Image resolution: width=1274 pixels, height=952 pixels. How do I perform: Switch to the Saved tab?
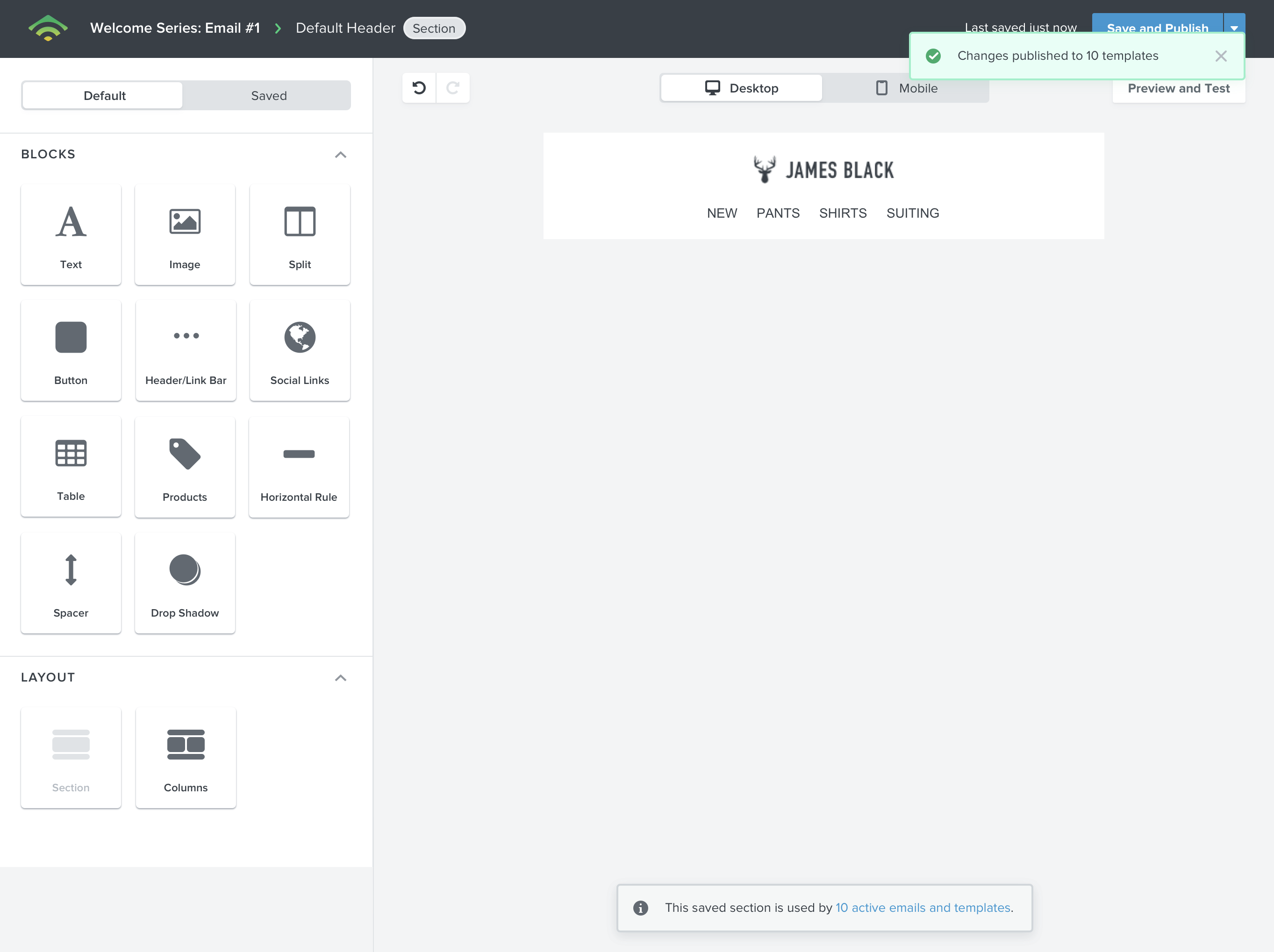pyautogui.click(x=268, y=96)
